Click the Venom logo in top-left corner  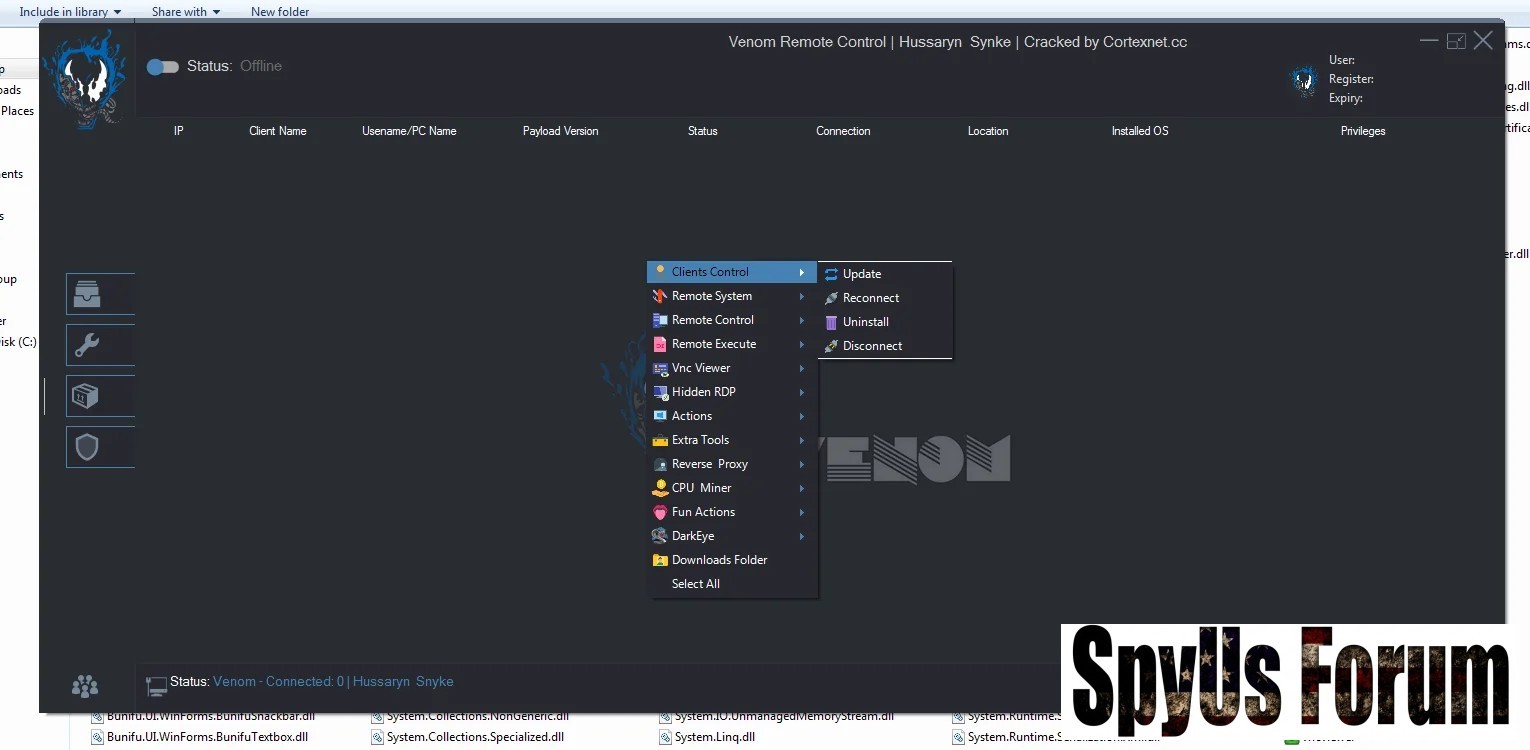91,78
